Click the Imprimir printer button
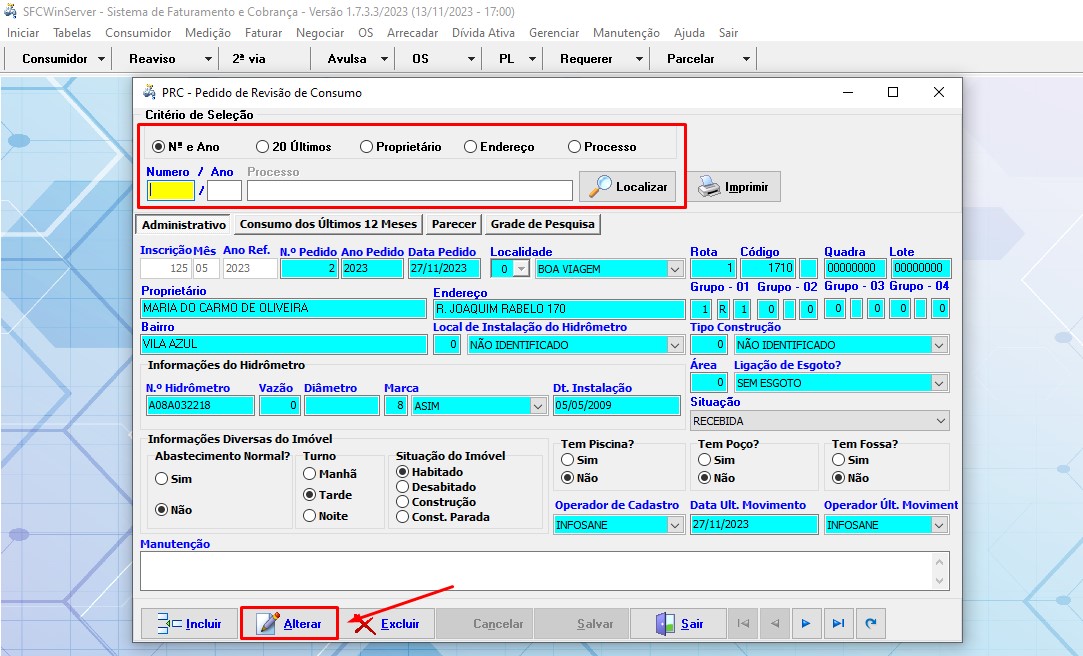 733,187
